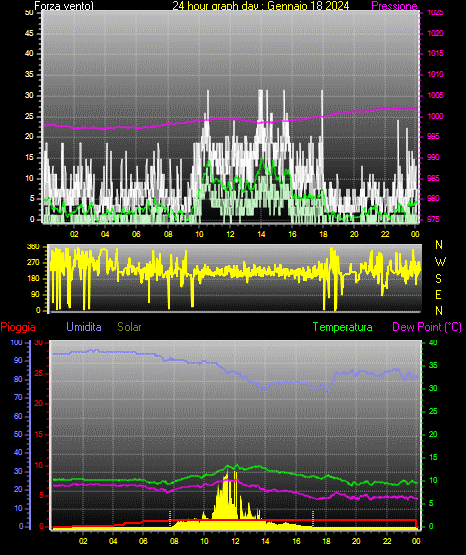This screenshot has height=555, width=466.
Task: Click the Dew Point (°C) label
Action: pos(427,327)
